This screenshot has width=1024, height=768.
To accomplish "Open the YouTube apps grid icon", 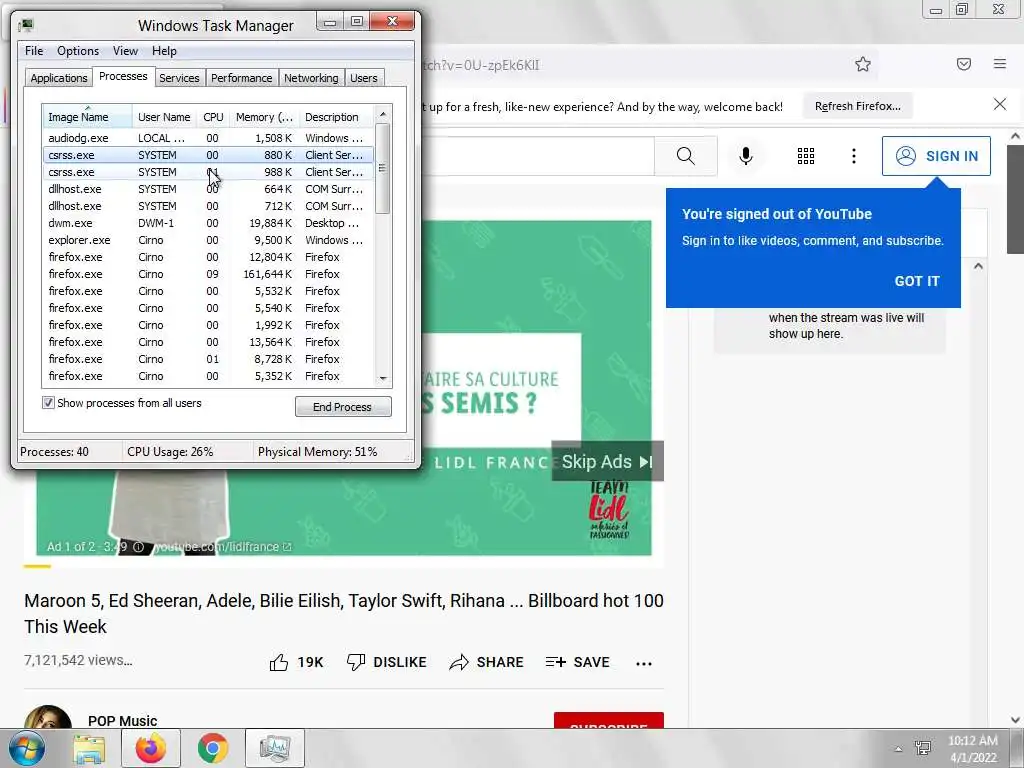I will (806, 156).
